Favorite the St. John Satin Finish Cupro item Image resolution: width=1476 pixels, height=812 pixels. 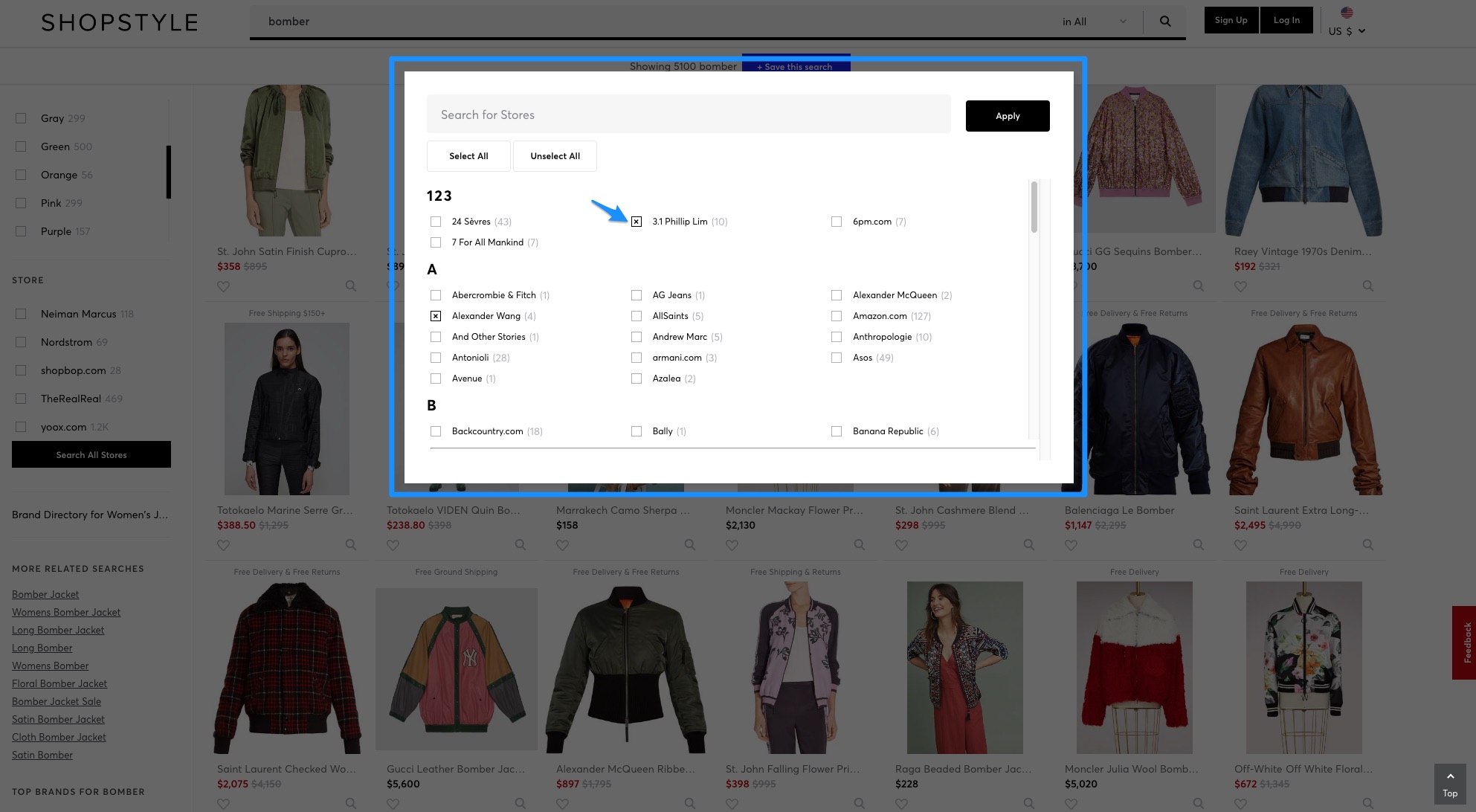(x=223, y=286)
